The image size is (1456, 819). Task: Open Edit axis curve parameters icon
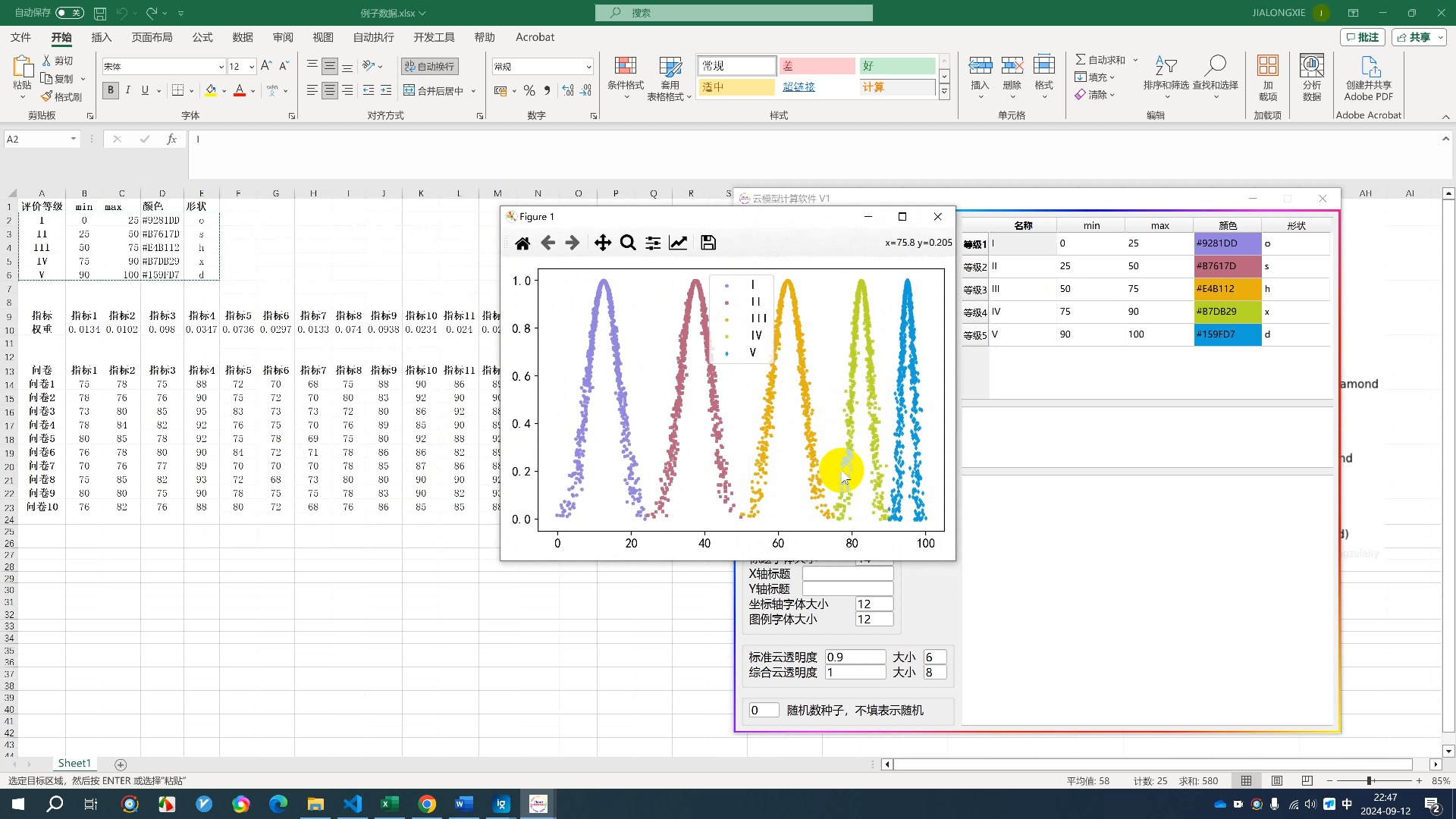678,243
